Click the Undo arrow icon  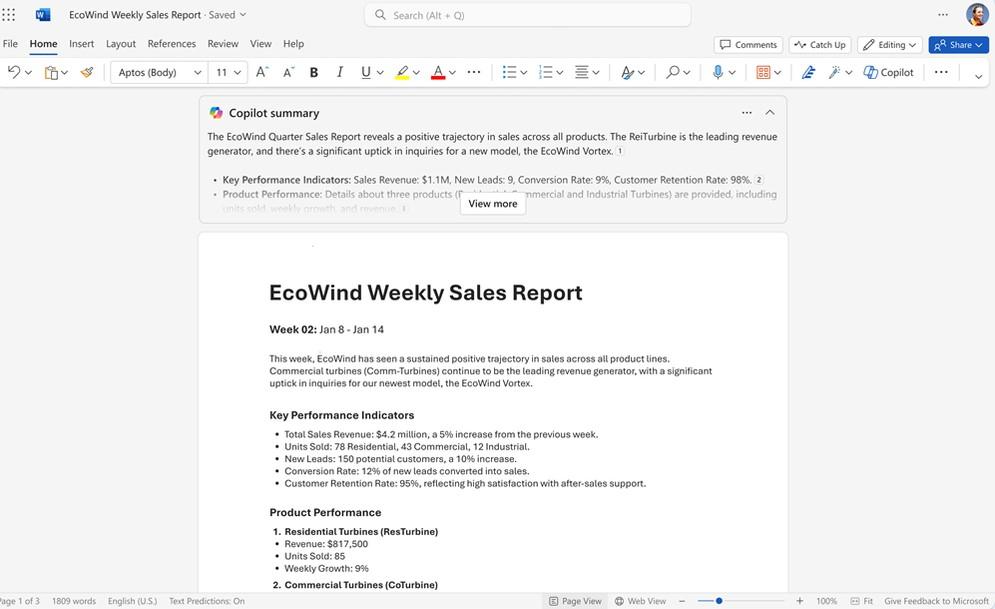click(x=14, y=72)
